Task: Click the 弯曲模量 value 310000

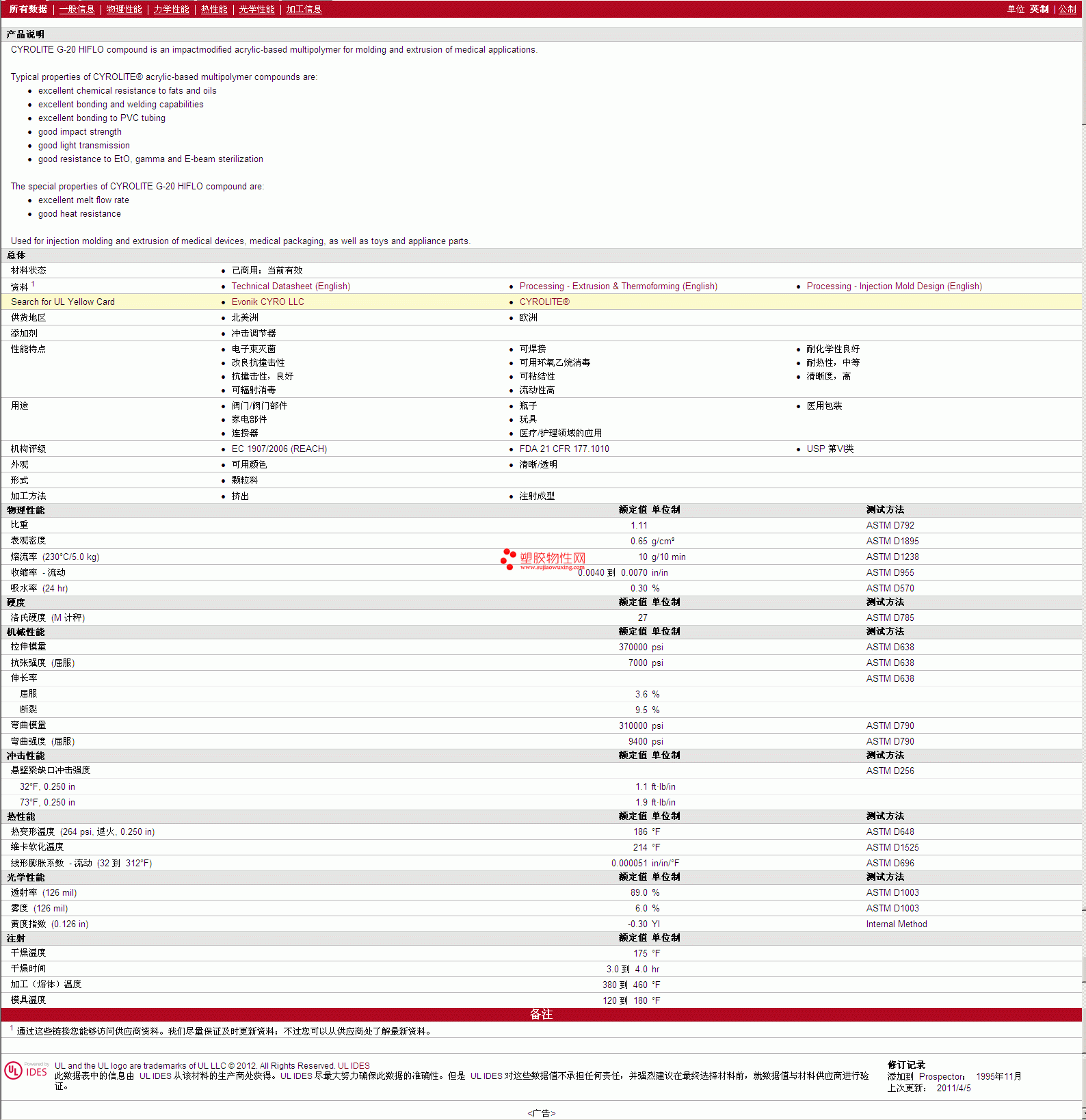Action: click(633, 725)
